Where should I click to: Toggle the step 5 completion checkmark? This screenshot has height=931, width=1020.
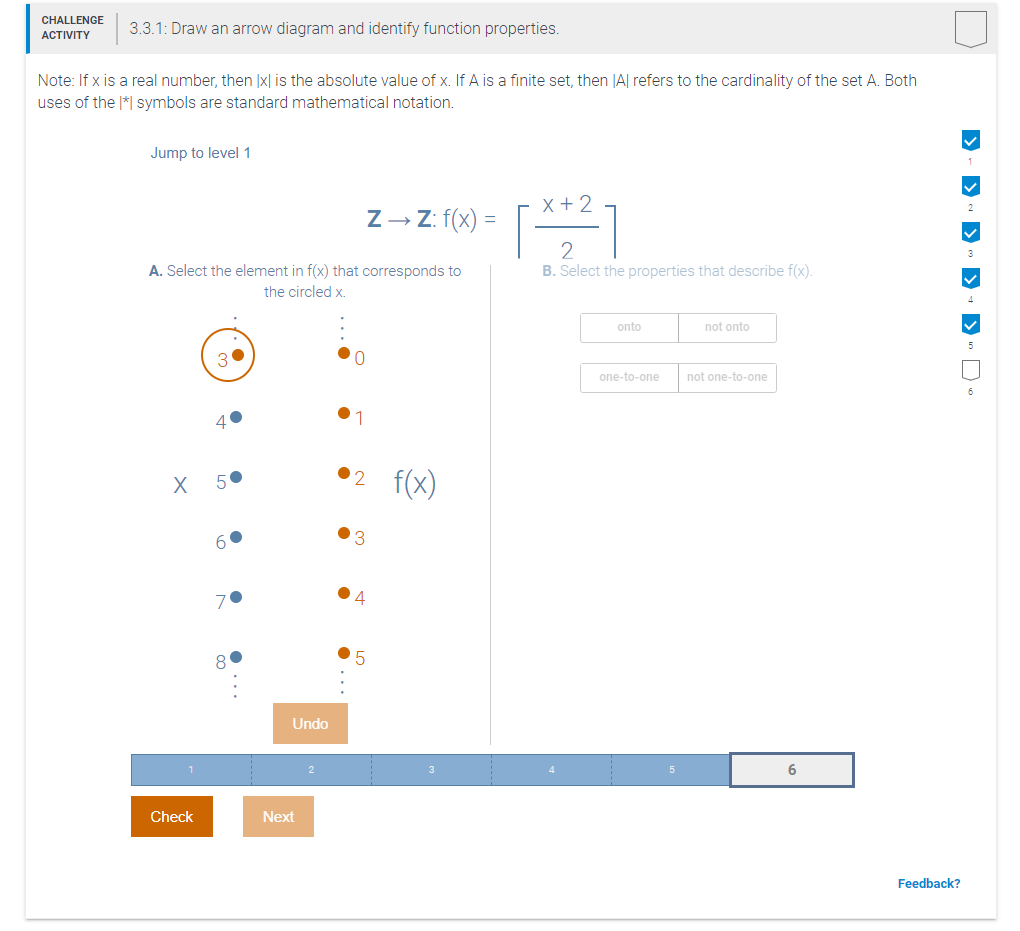tap(970, 324)
